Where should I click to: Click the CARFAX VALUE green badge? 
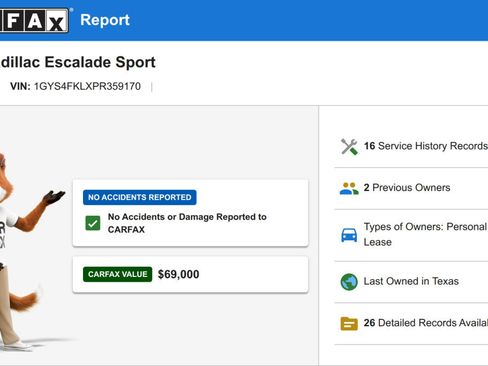tap(117, 274)
